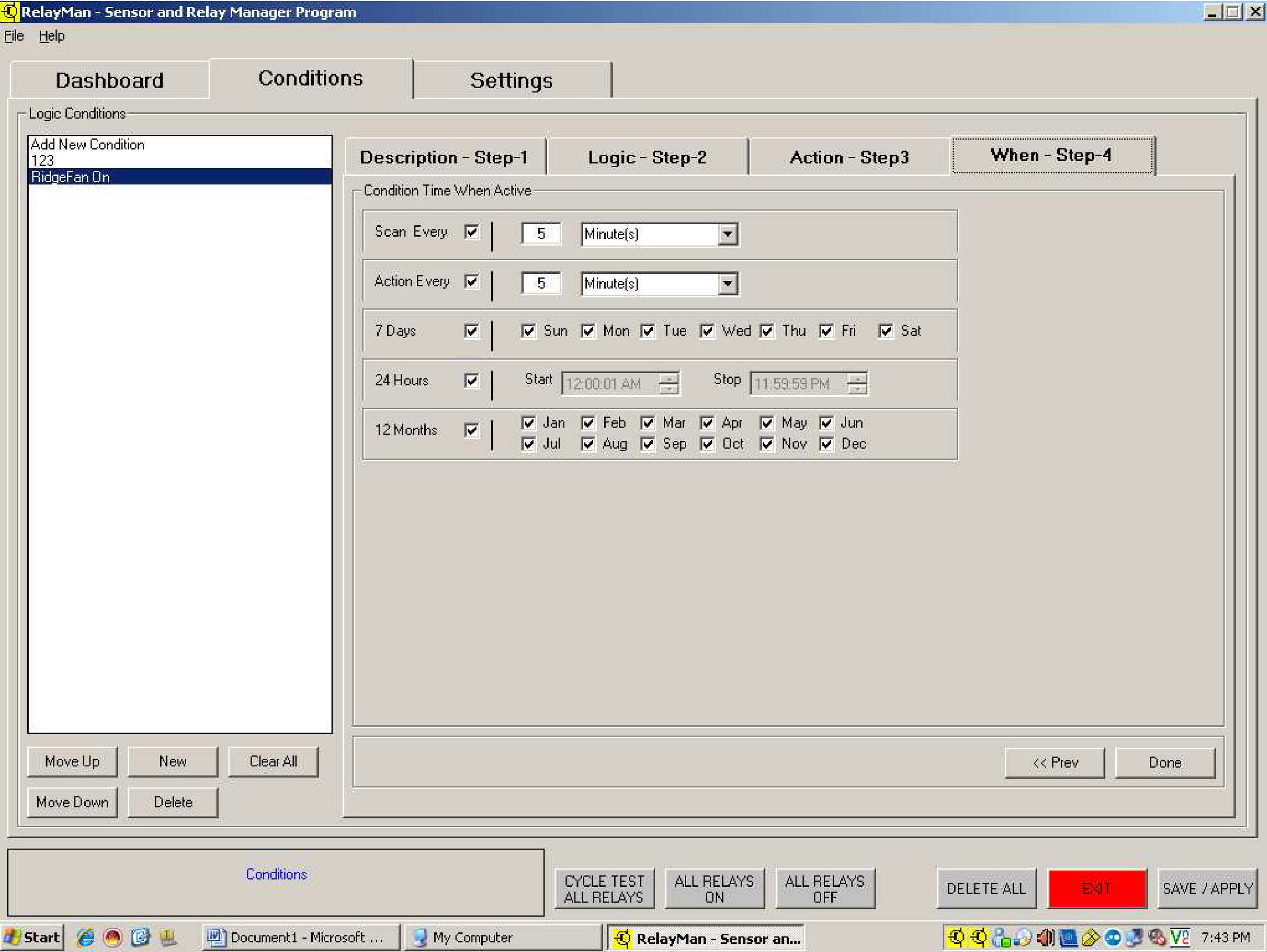Click the RelayMan title bar icon
1267x952 pixels.
point(10,11)
